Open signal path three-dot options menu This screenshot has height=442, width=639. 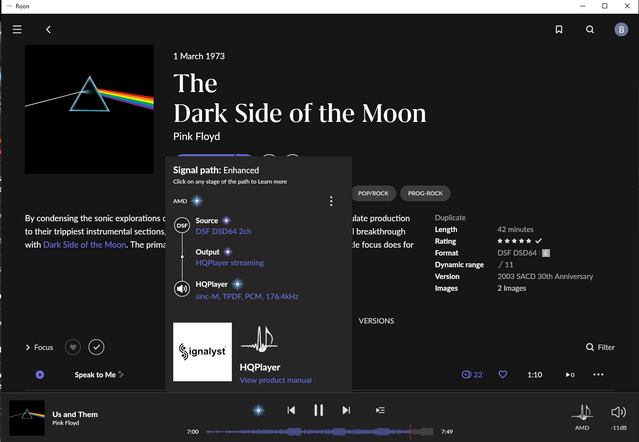331,201
